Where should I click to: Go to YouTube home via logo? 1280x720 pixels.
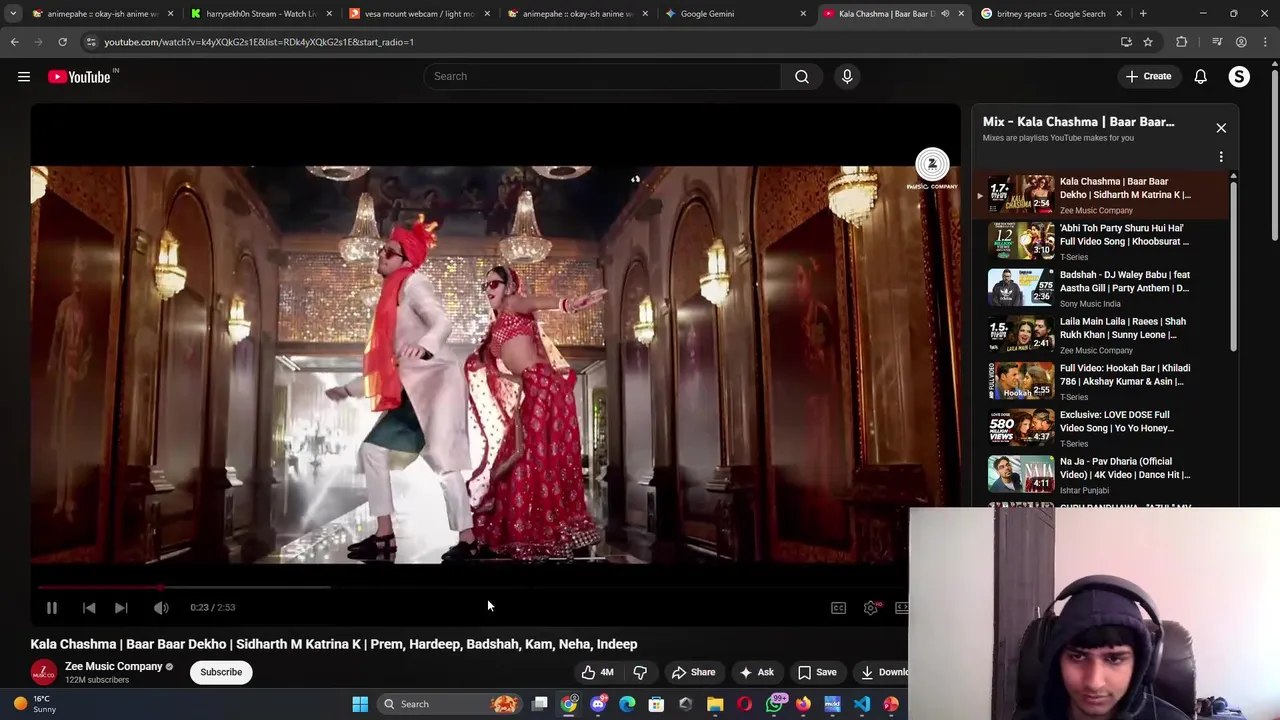click(x=79, y=76)
